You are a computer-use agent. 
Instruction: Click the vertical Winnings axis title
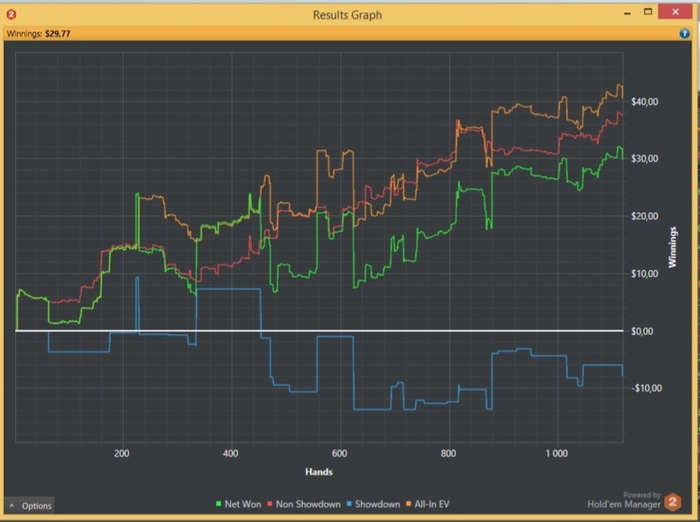(x=672, y=247)
